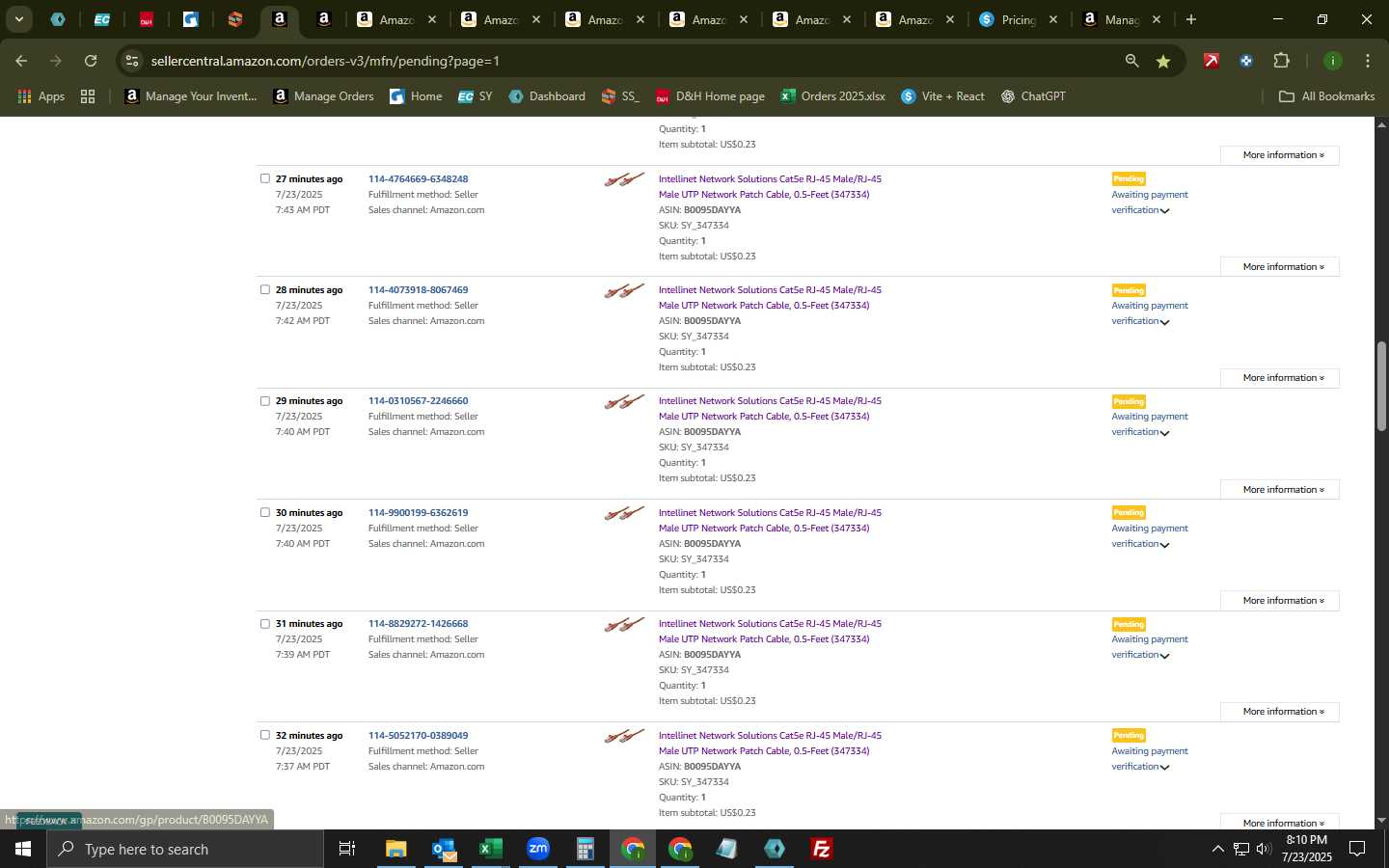Open Windows Start menu
Screen dimensions: 1389x868
point(23,849)
